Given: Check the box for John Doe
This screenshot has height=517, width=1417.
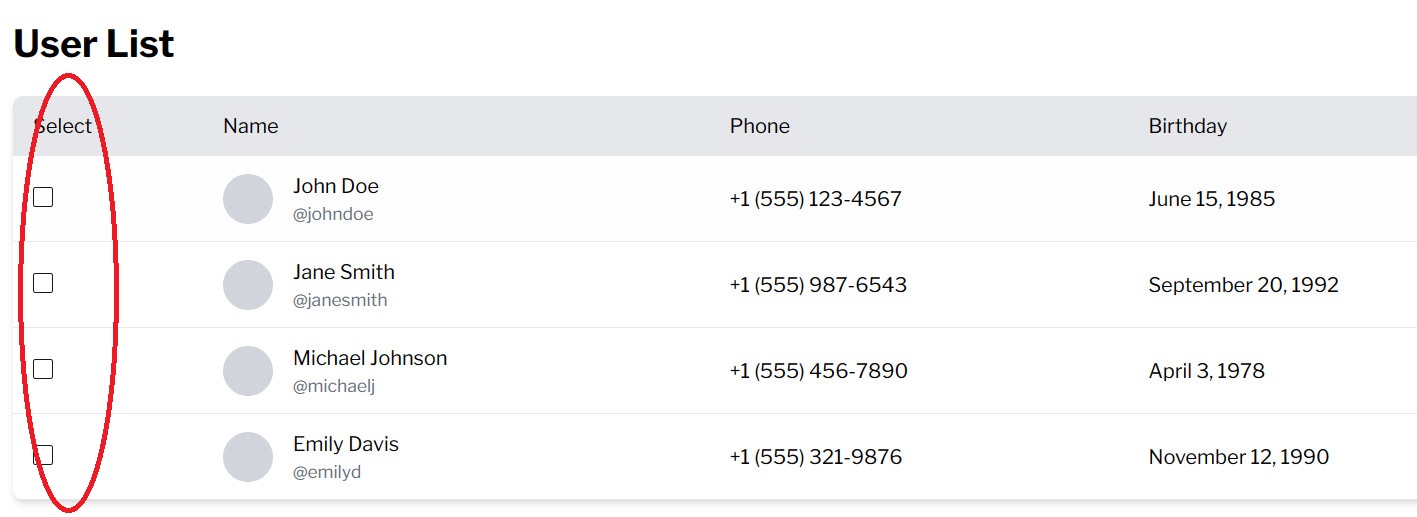Looking at the screenshot, I should [43, 198].
